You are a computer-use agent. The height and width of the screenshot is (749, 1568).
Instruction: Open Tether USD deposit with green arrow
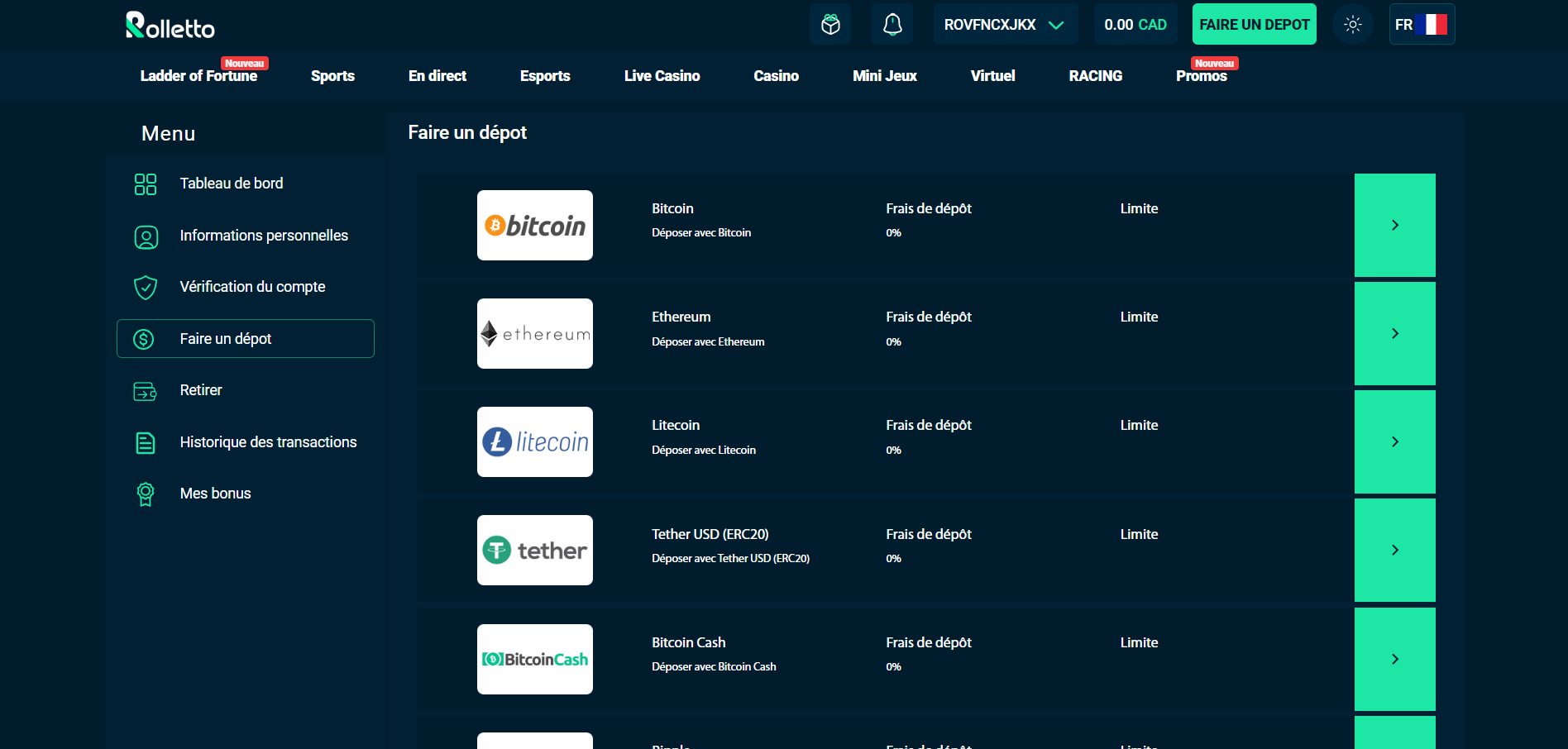[x=1395, y=550]
